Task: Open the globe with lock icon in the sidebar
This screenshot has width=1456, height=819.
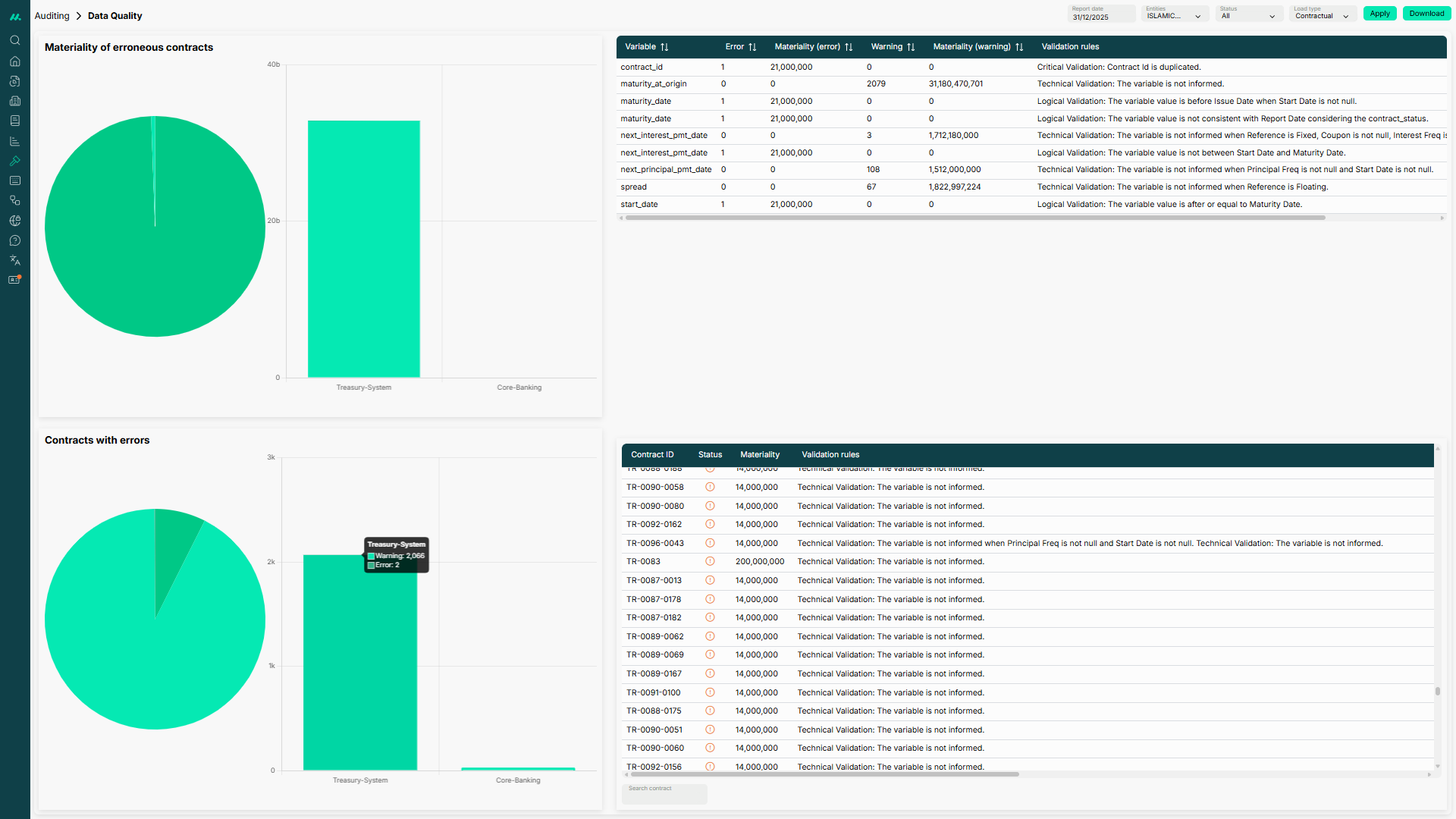Action: pyautogui.click(x=14, y=221)
